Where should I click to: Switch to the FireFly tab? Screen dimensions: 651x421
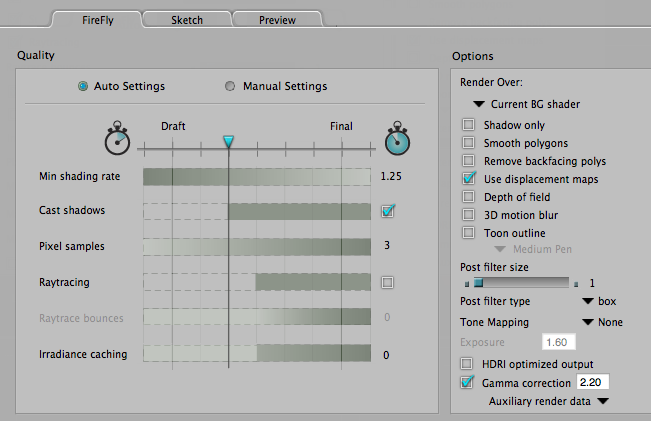[x=98, y=20]
